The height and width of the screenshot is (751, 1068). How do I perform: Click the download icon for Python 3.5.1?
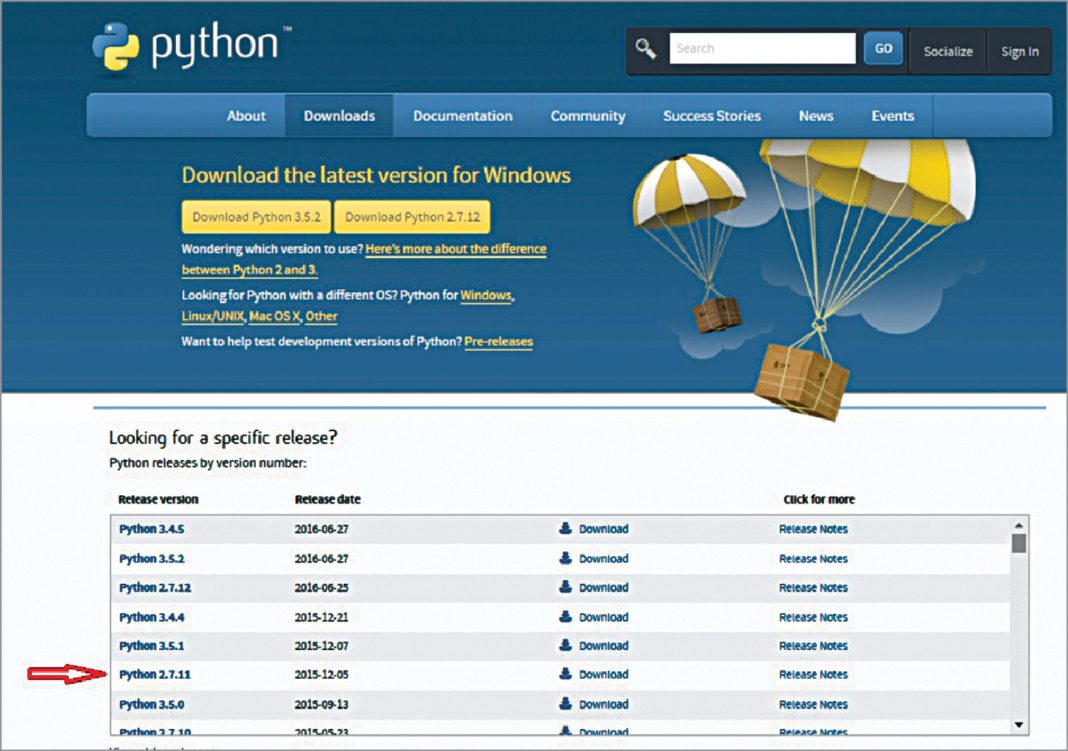coord(566,646)
